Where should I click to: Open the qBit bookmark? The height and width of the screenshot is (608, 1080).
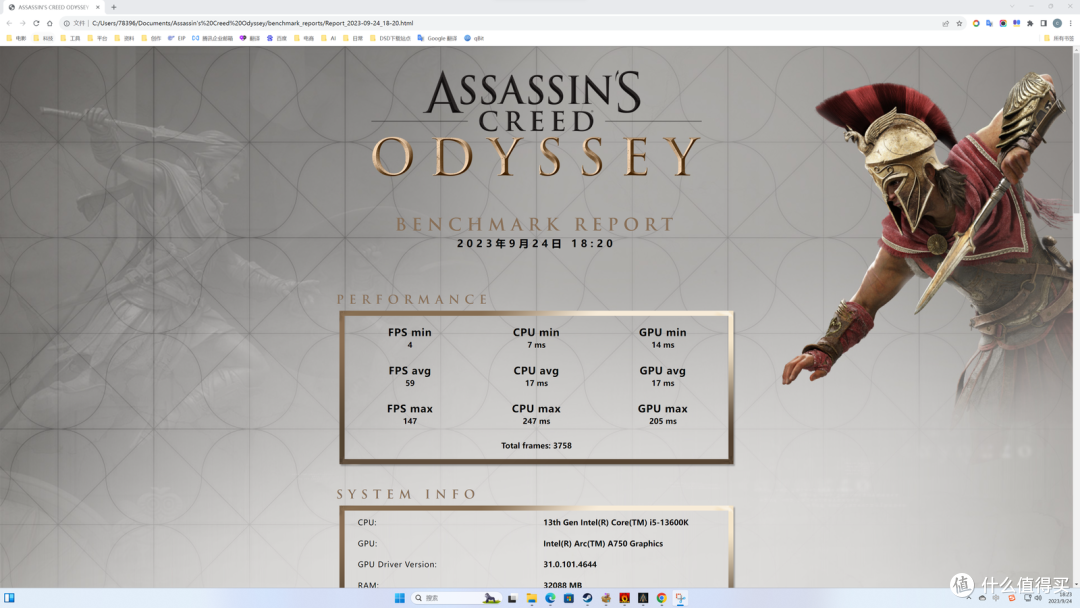(474, 38)
